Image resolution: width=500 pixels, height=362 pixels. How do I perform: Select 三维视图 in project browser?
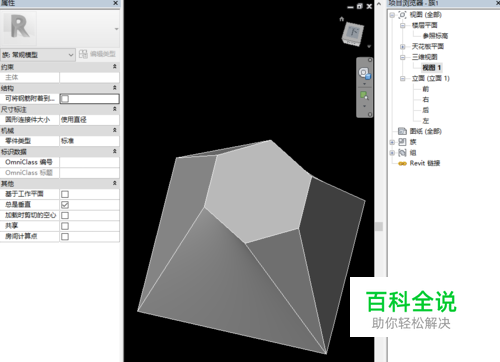424,57
